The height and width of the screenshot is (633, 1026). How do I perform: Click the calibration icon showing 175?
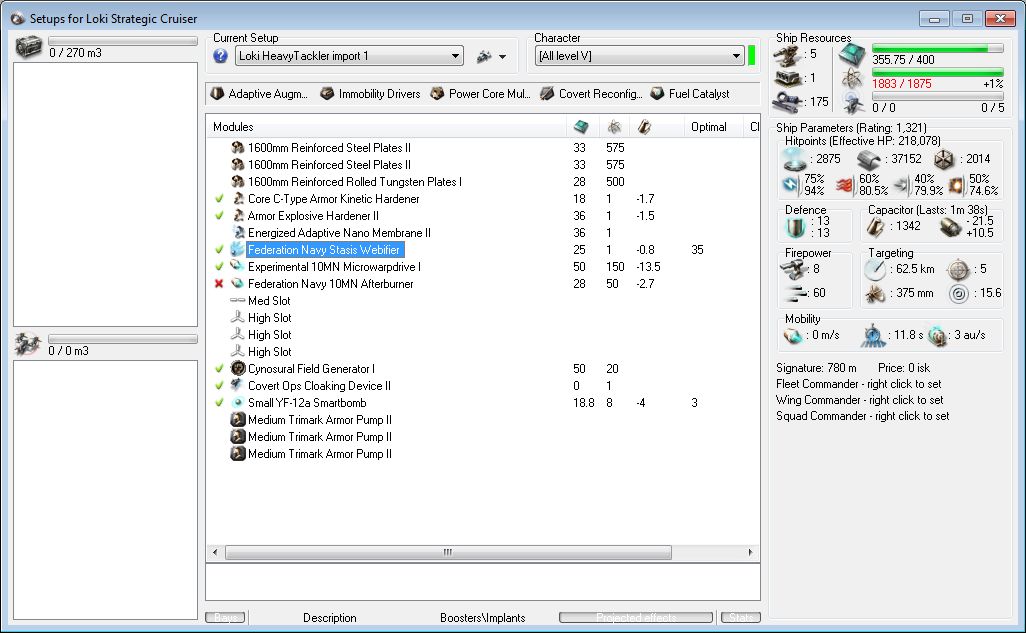[x=788, y=102]
